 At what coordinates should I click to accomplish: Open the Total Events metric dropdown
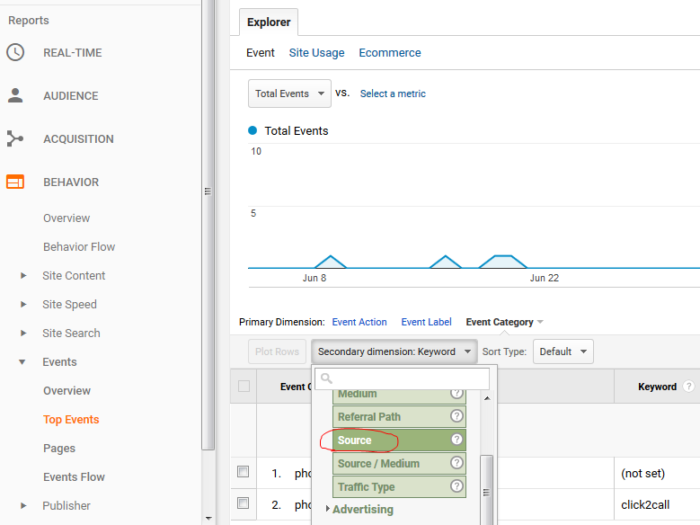290,94
